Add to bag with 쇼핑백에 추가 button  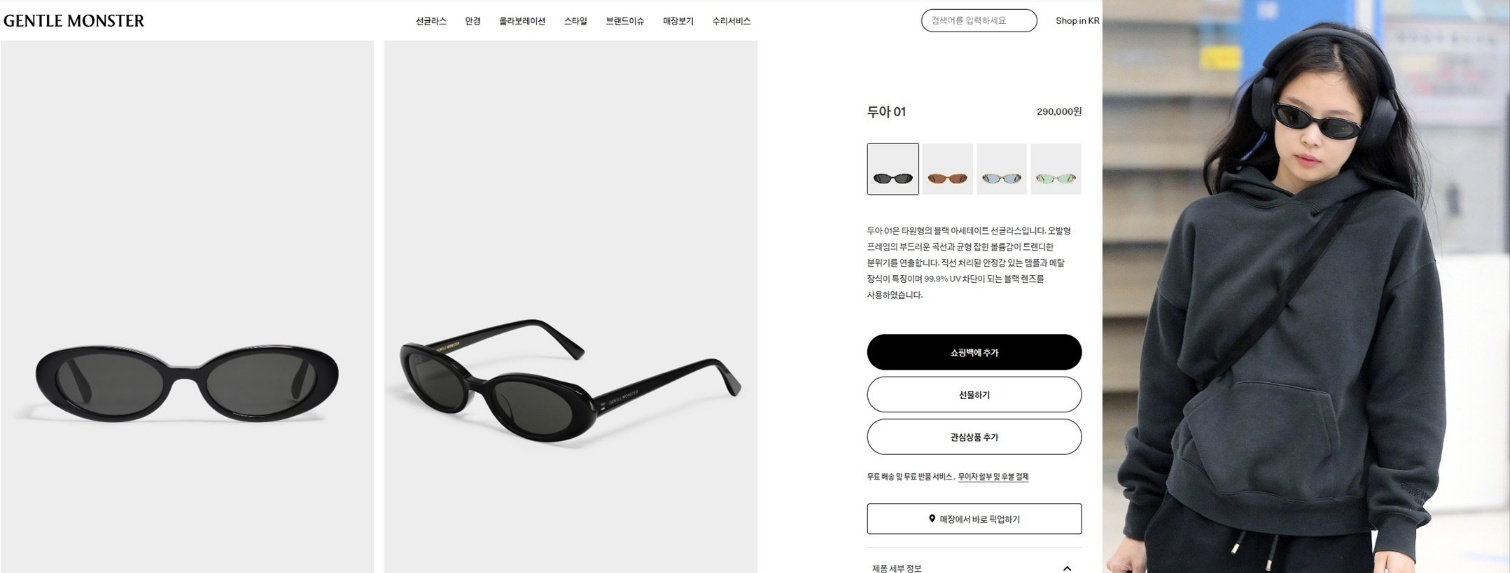pyautogui.click(x=974, y=352)
